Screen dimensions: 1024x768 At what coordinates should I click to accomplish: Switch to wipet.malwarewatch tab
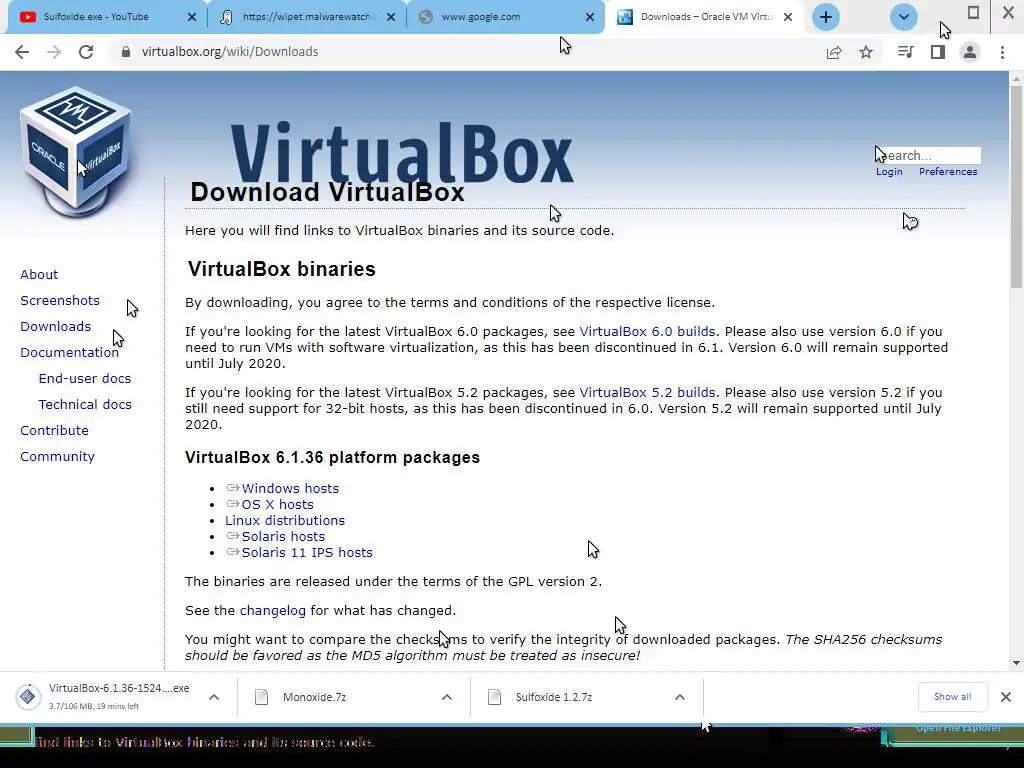306,17
